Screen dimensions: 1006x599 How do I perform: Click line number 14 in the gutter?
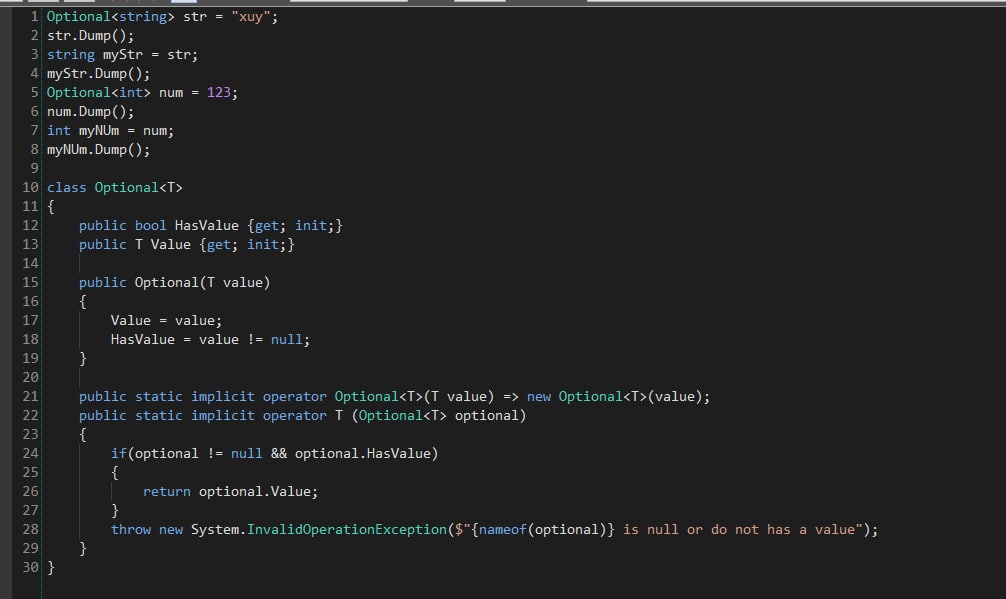coord(30,263)
